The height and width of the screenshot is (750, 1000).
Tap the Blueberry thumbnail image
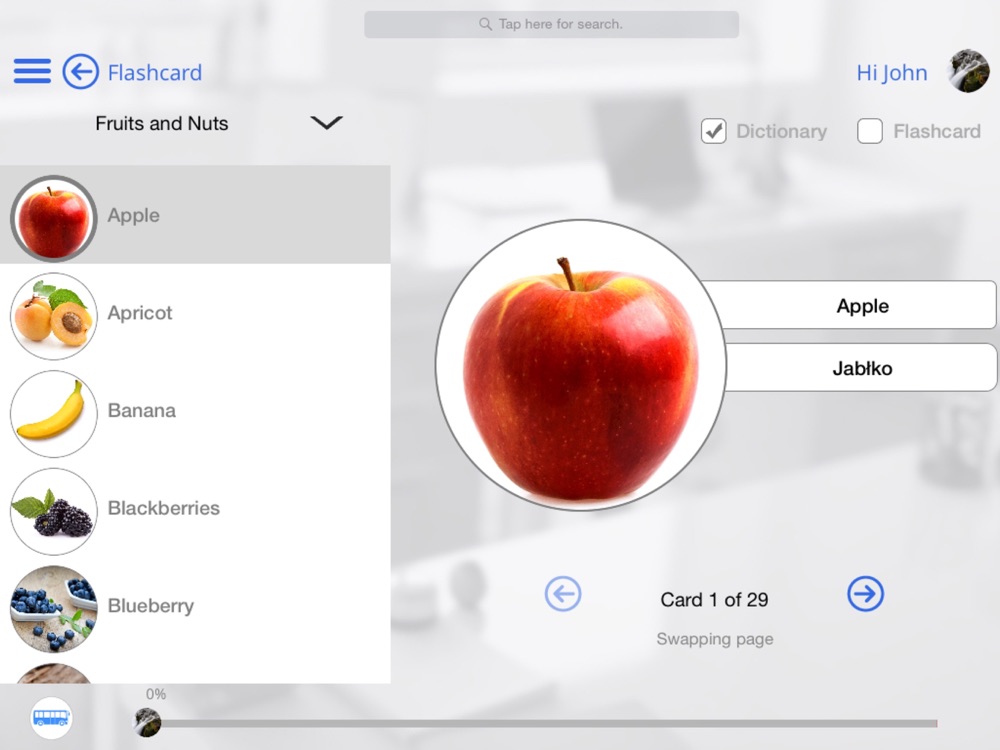point(54,608)
